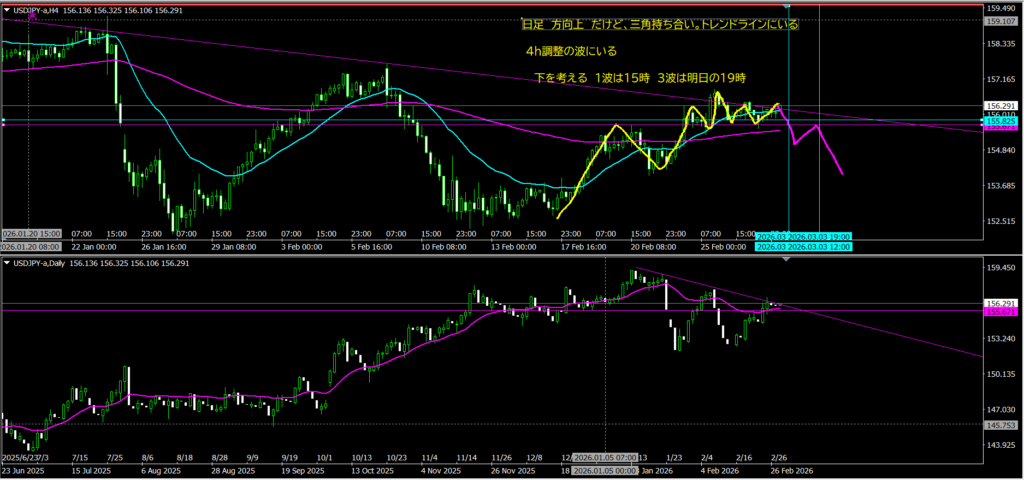Select the text label starting with 日足 方向上
This screenshot has width=1024, height=480.
click(660, 24)
